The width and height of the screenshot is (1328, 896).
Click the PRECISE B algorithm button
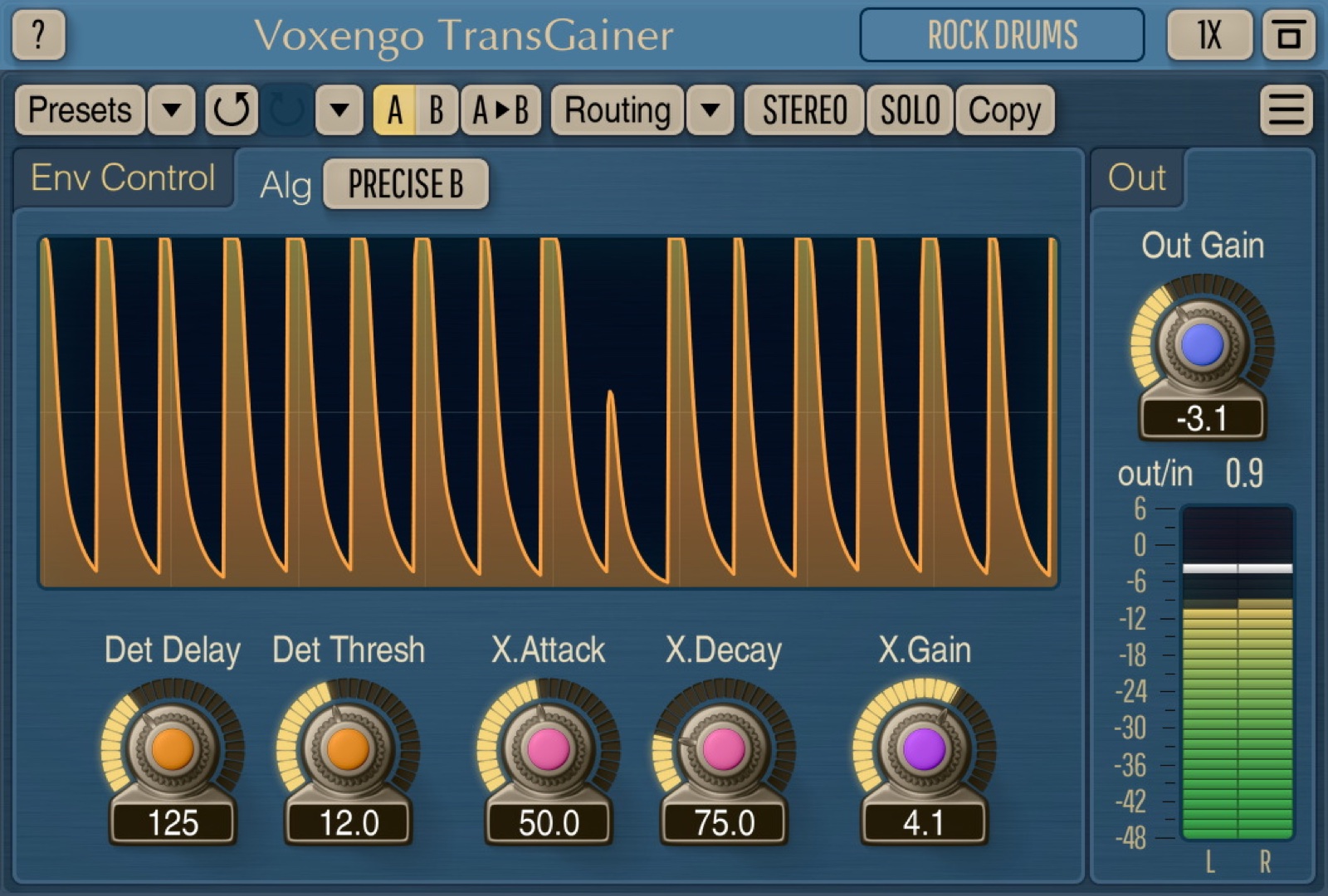pos(406,183)
